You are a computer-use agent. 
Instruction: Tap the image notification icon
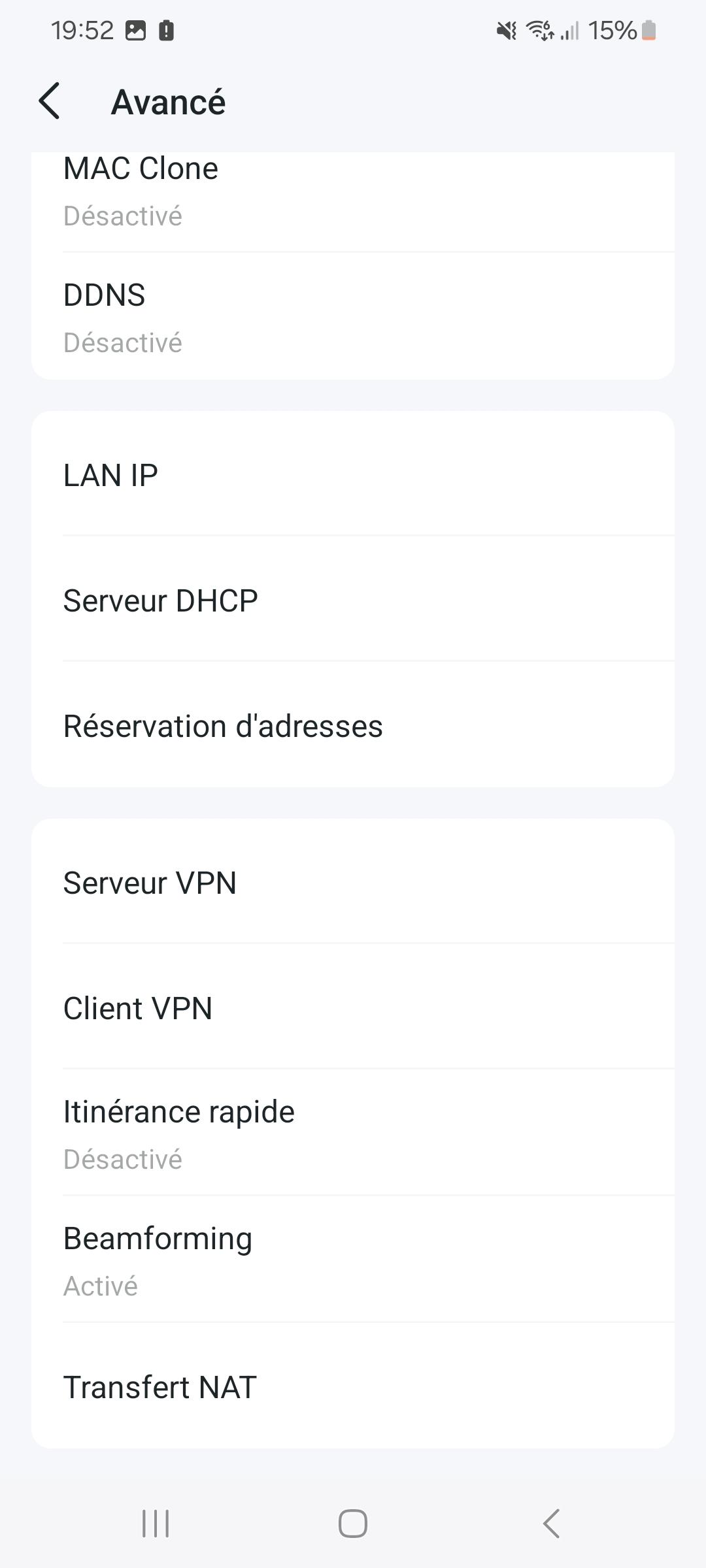point(135,30)
